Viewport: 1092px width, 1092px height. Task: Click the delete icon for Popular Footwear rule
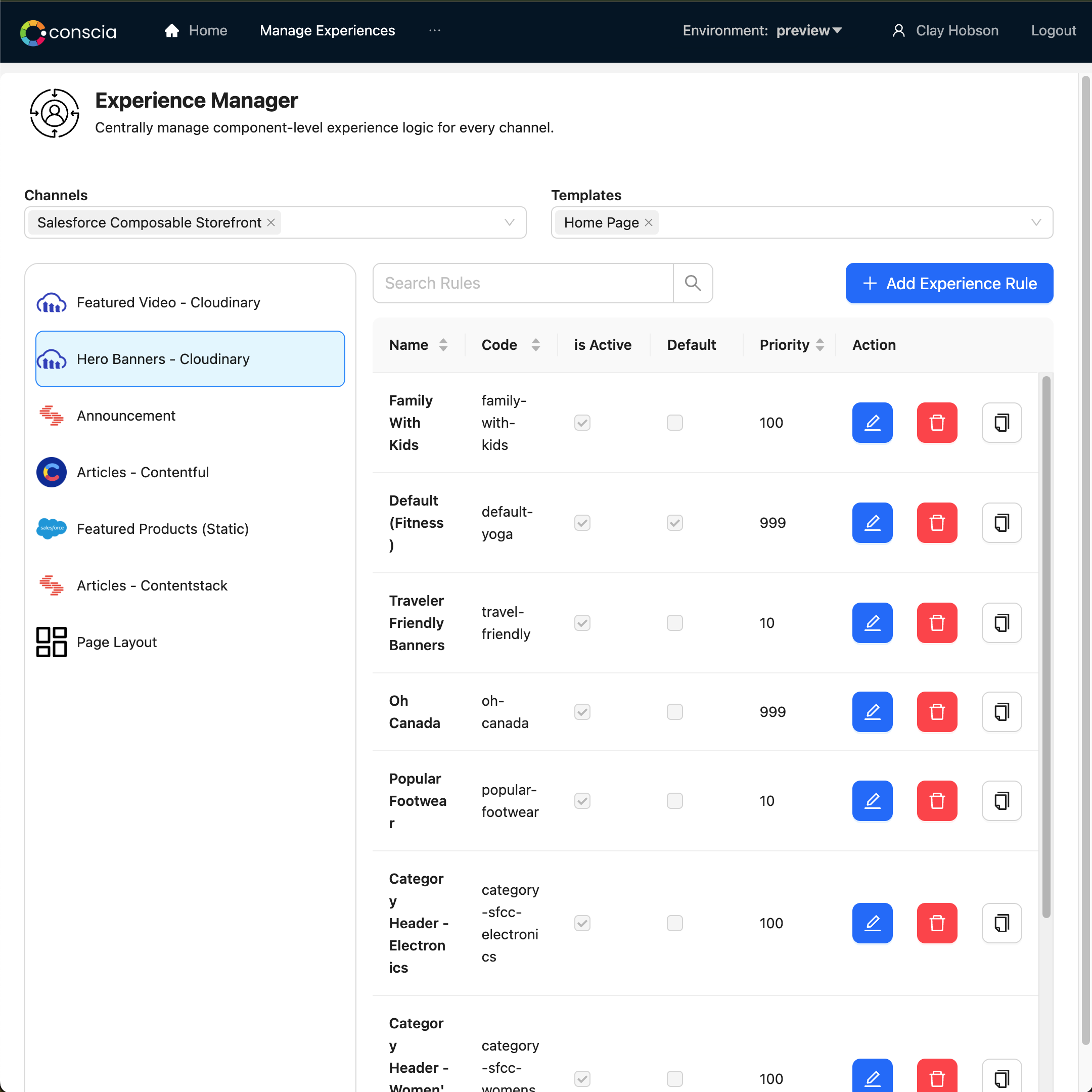[936, 800]
